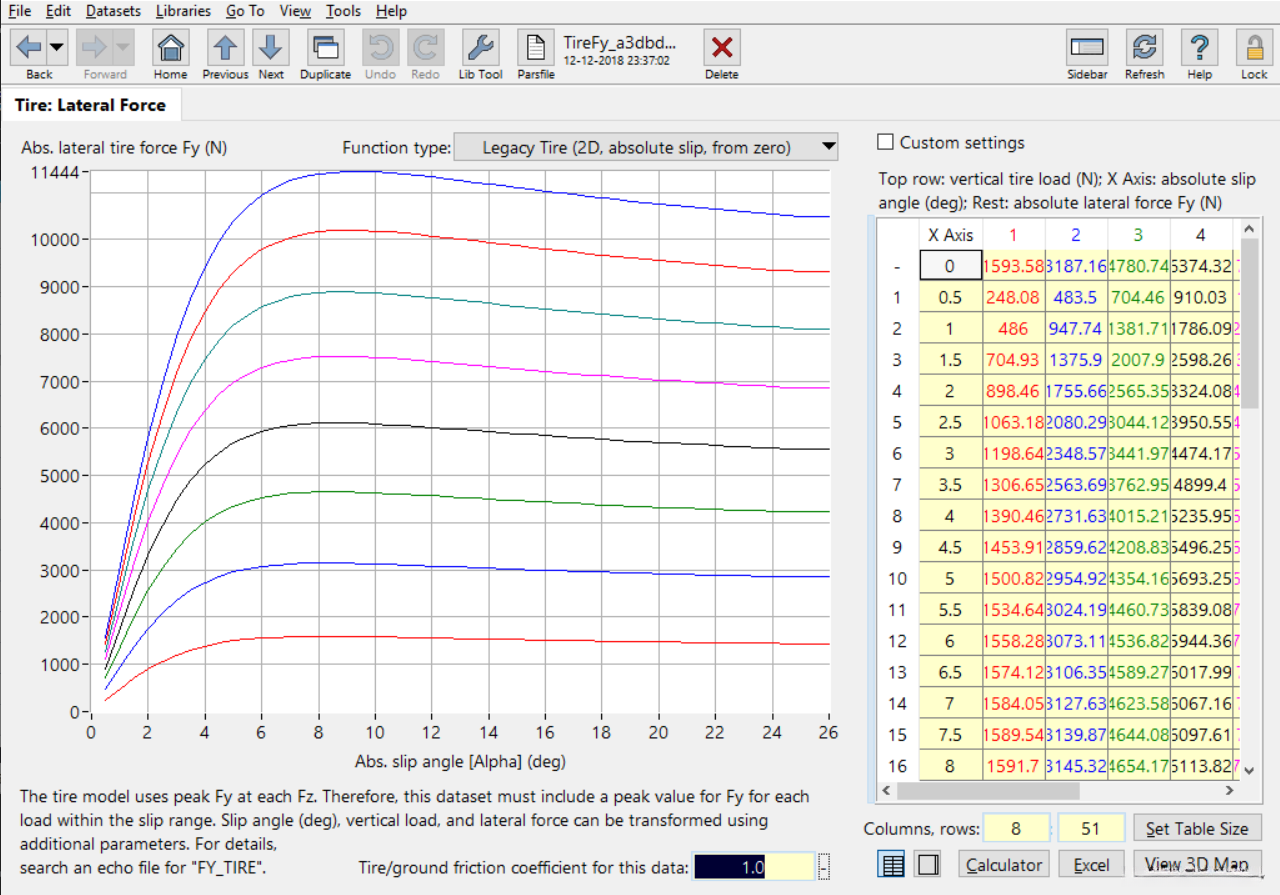Image resolution: width=1280 pixels, height=895 pixels.
Task: Enable the Custom settings checkbox
Action: point(885,142)
